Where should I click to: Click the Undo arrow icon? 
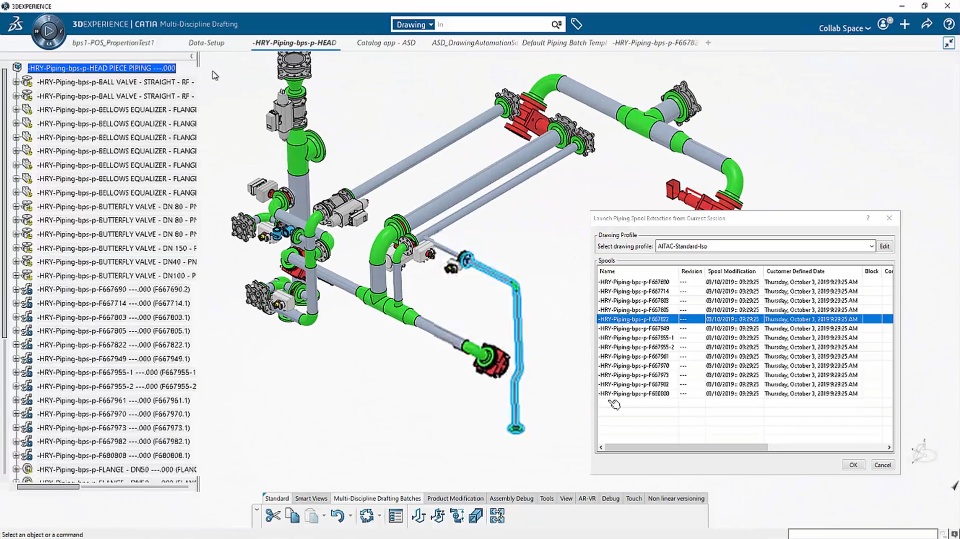pyautogui.click(x=337, y=516)
